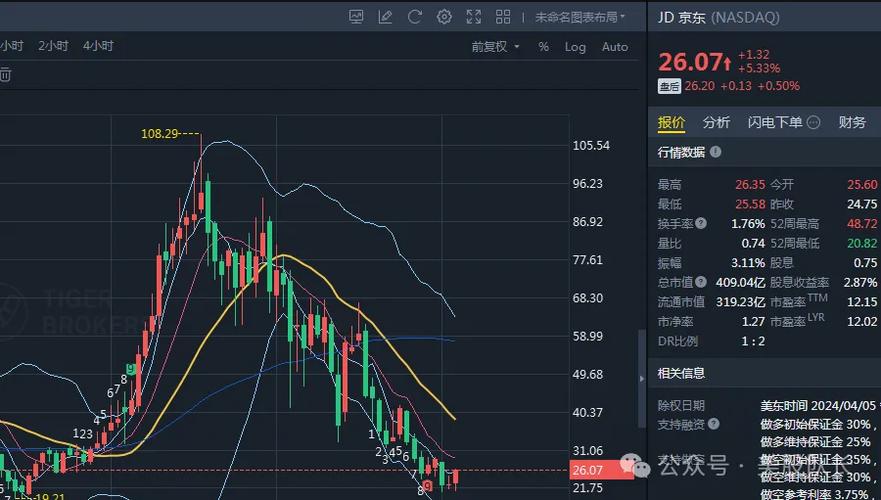Open the chart indicator icon in top toolbar
881x500 pixels.
pos(356,17)
